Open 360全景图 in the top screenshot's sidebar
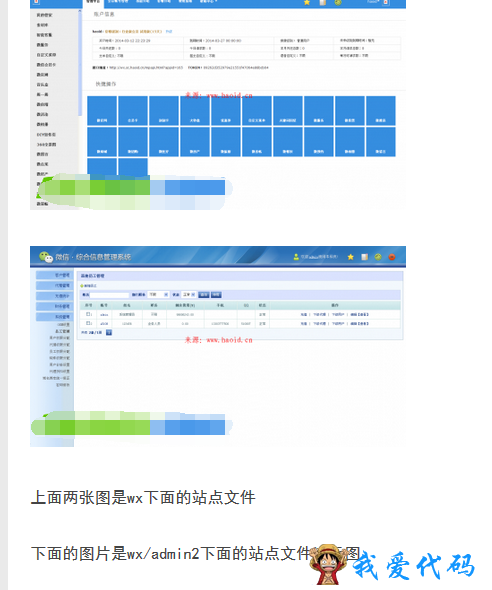The height and width of the screenshot is (590, 492). tap(46, 144)
